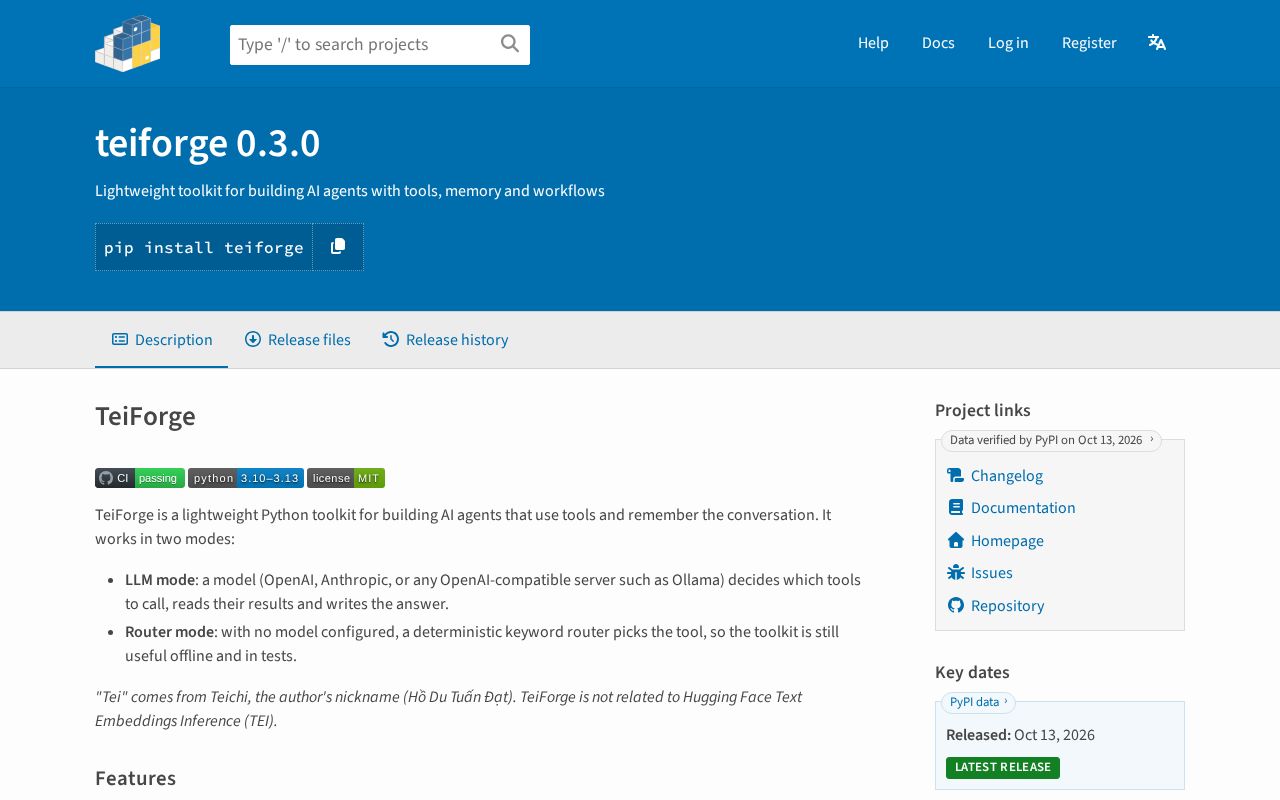The height and width of the screenshot is (800, 1280).
Task: Click the search magnifier icon
Action: [510, 44]
